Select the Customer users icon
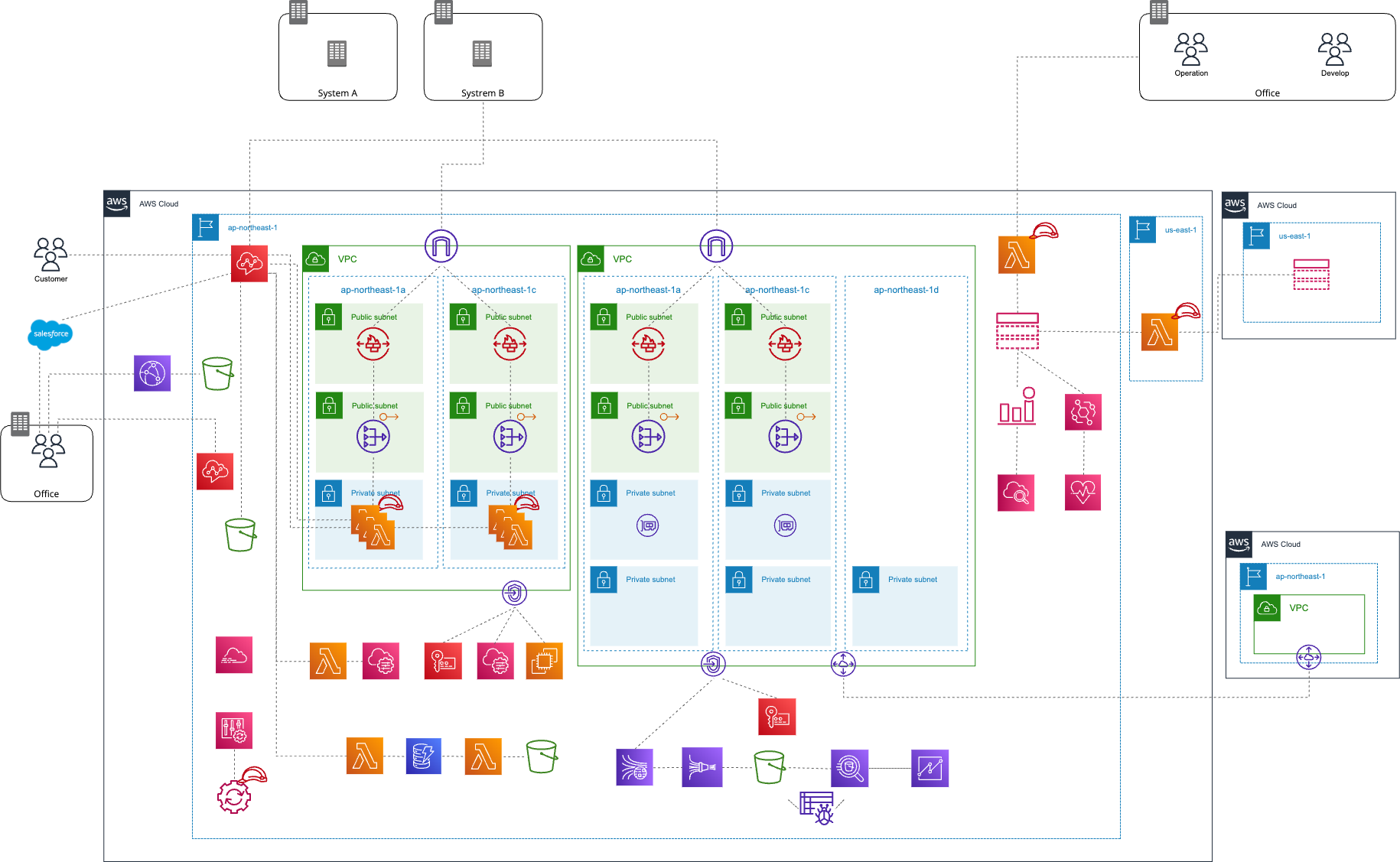The width and height of the screenshot is (1400, 862). coord(50,255)
